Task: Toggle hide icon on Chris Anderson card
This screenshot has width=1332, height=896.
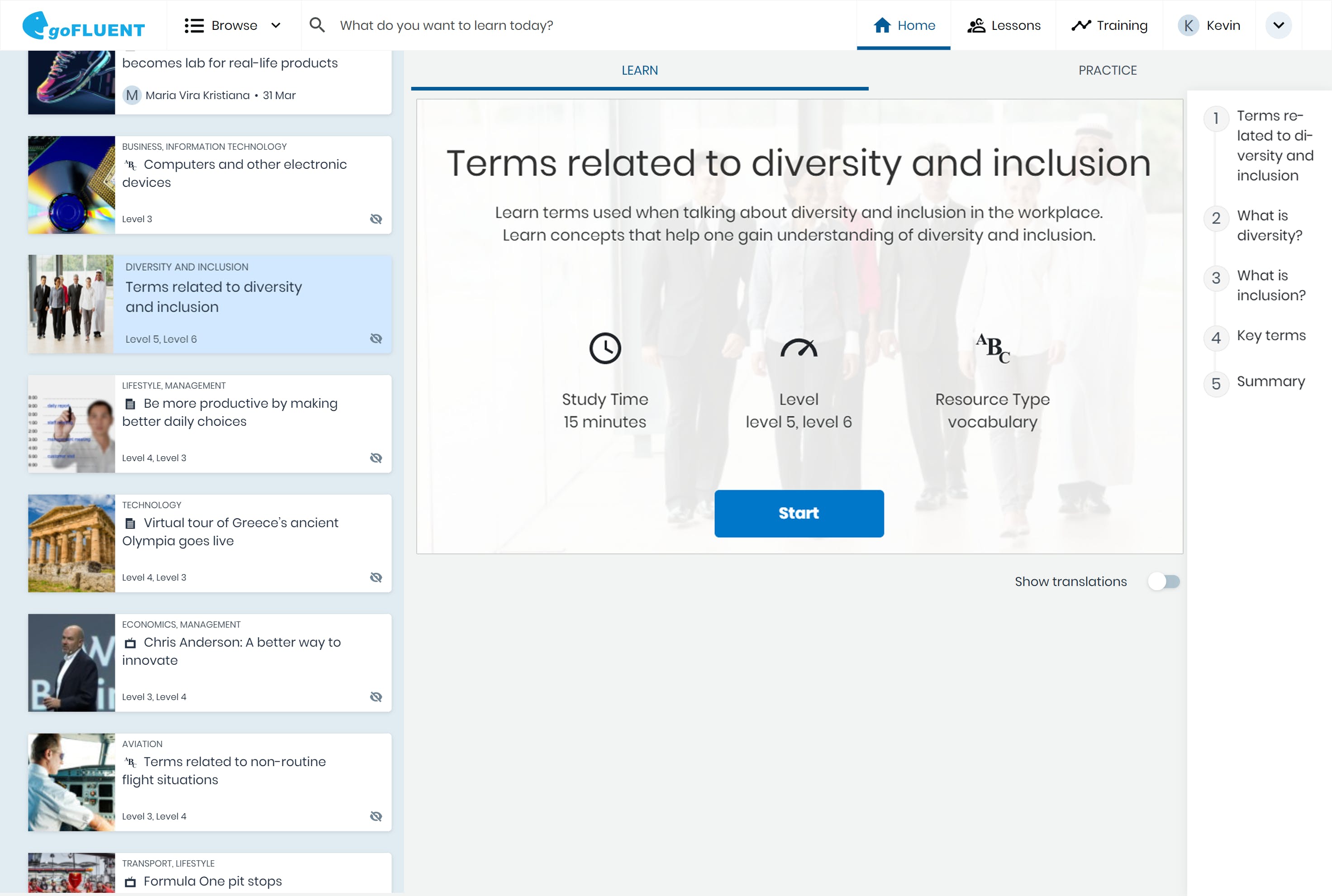Action: pyautogui.click(x=376, y=696)
